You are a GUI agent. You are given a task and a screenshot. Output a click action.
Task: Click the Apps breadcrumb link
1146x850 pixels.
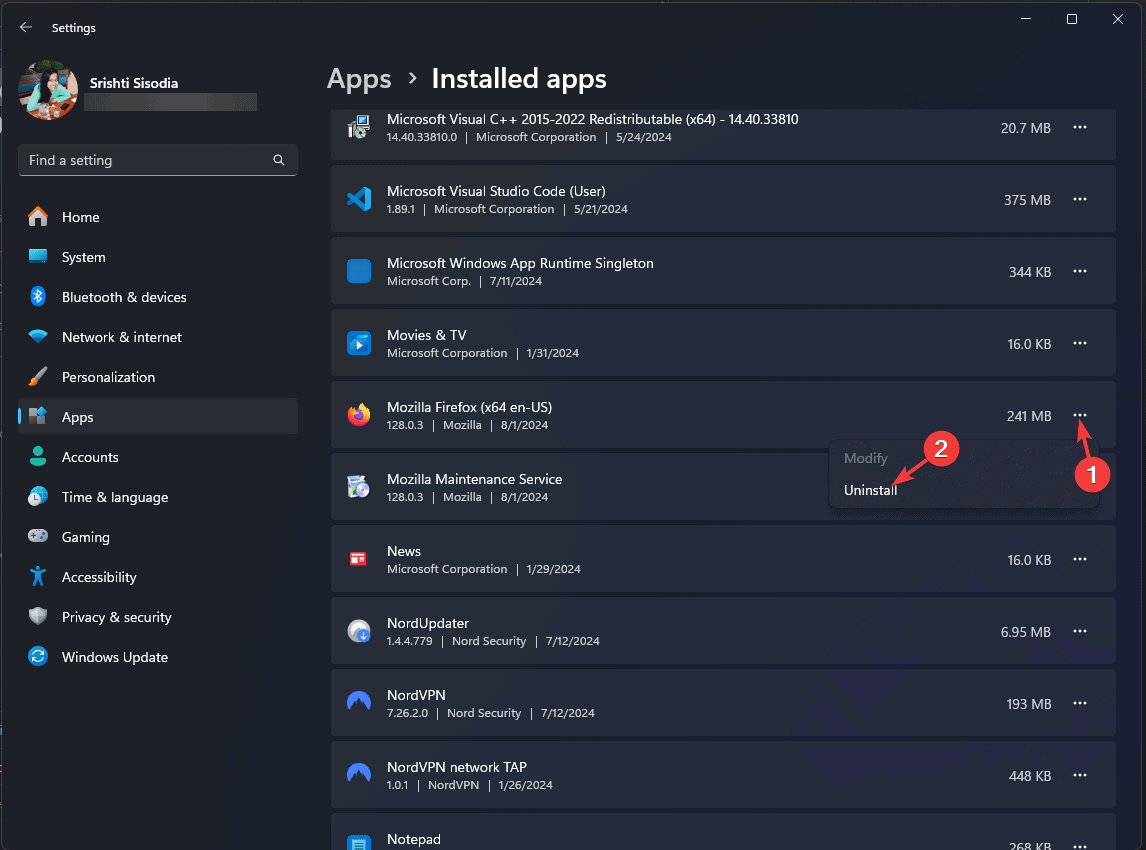pos(359,79)
